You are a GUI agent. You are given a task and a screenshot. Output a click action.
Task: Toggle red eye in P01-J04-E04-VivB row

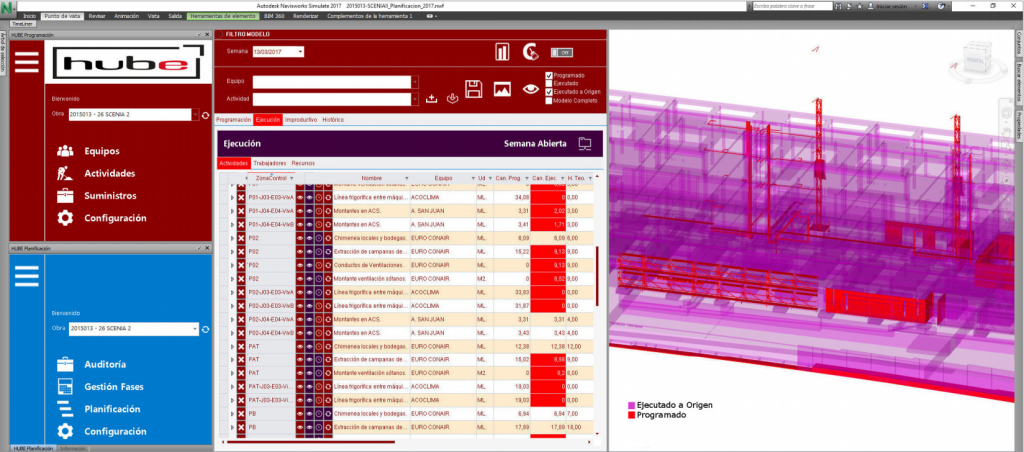pos(300,225)
